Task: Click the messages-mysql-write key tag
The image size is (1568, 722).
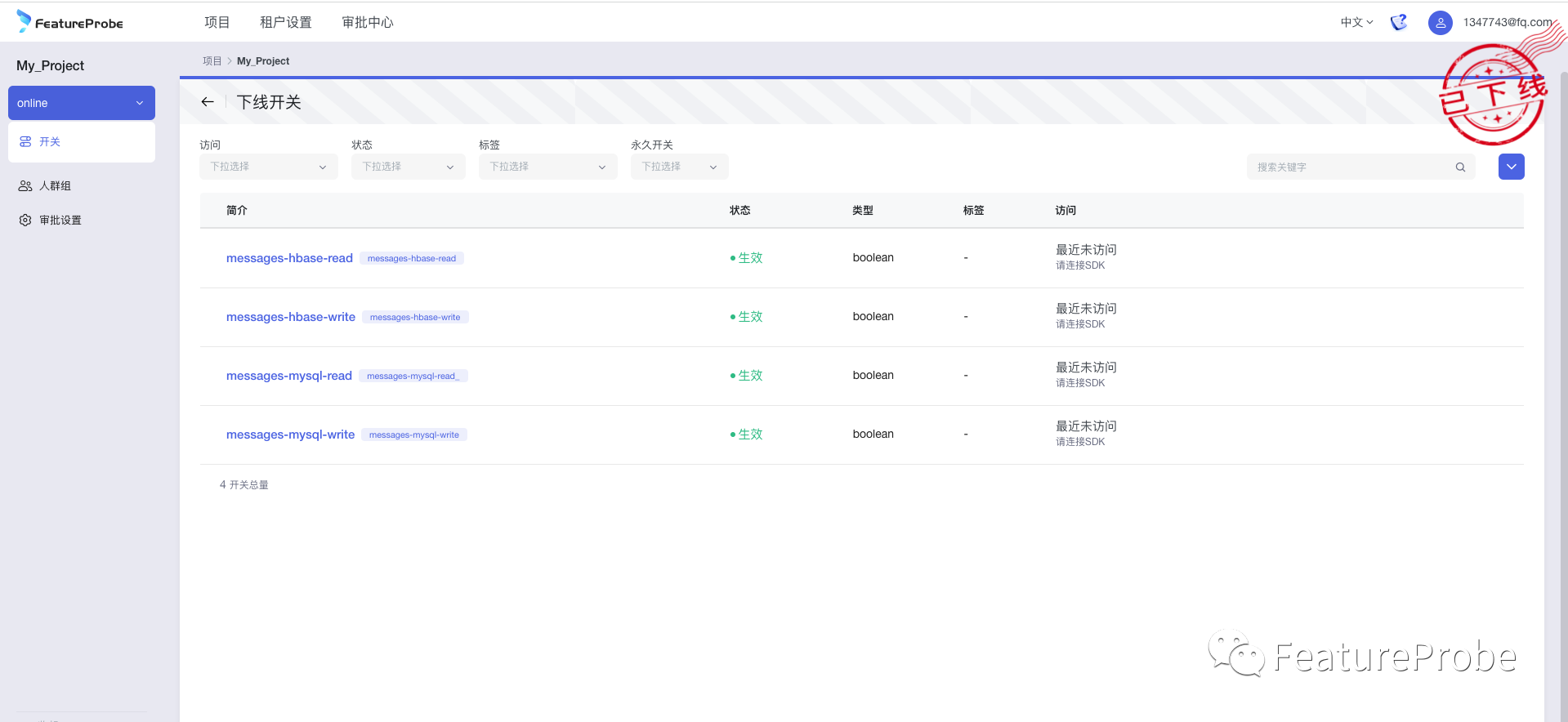Action: coord(414,435)
